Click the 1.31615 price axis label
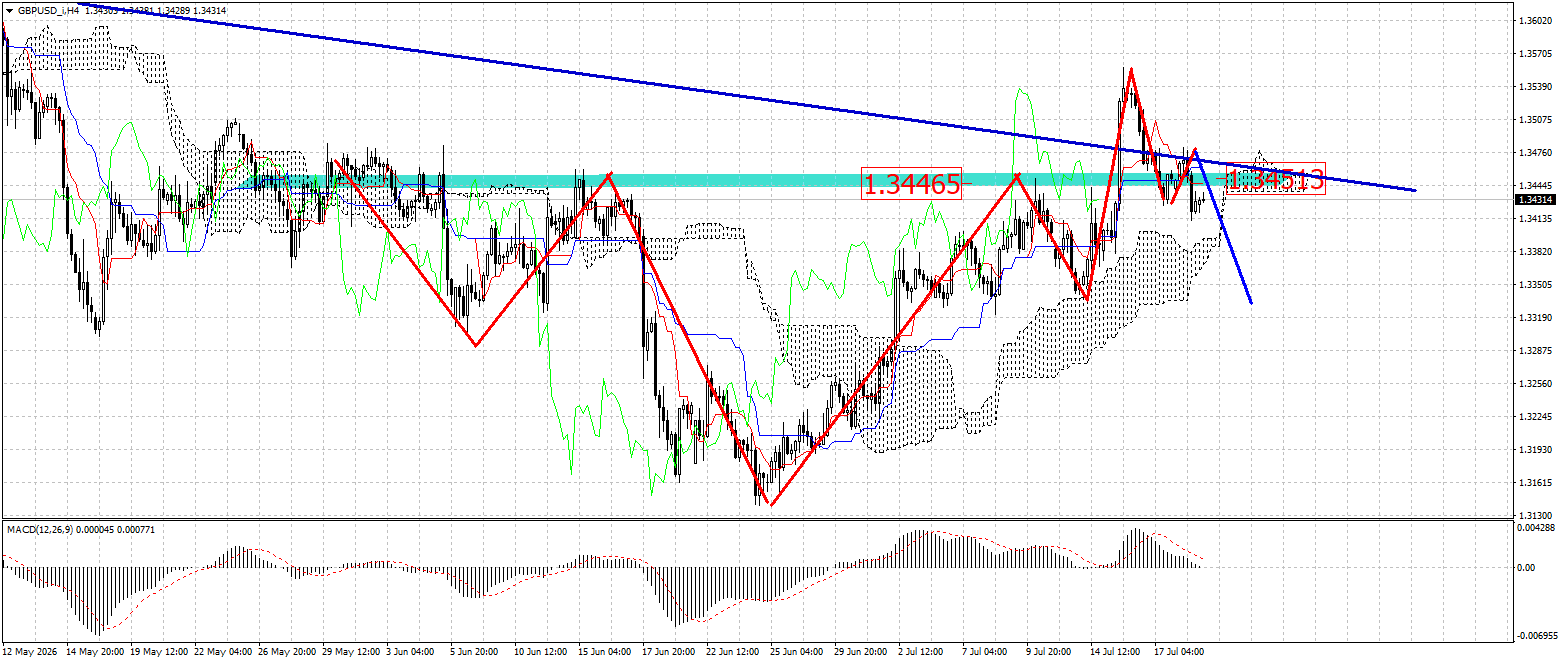 pyautogui.click(x=1534, y=483)
